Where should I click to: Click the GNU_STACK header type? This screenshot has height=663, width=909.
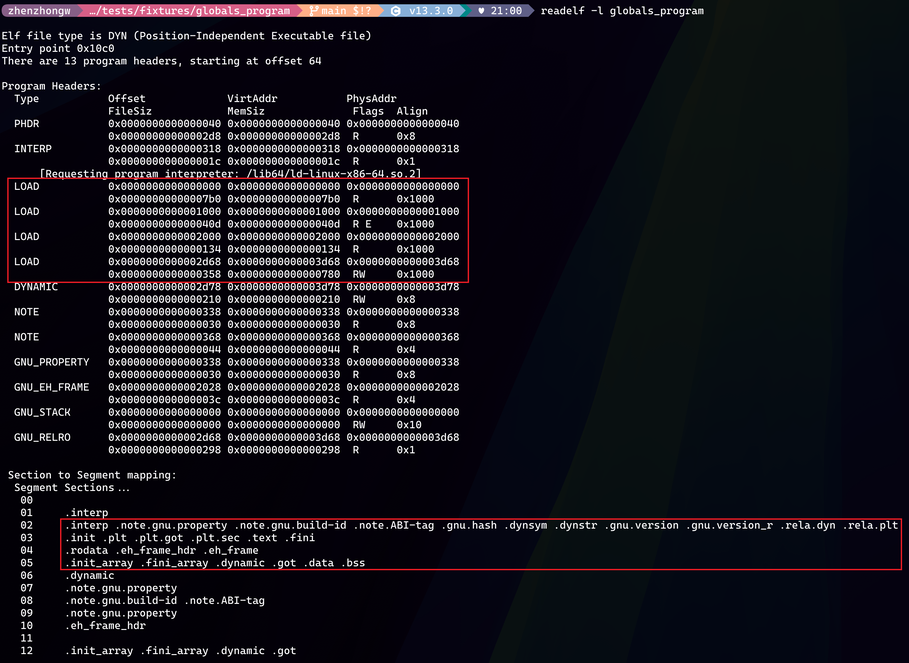click(x=42, y=412)
